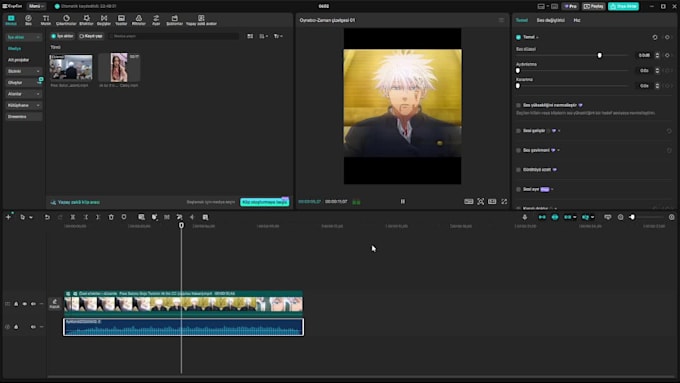Expand the Kütüphane sidebar section

24,105
